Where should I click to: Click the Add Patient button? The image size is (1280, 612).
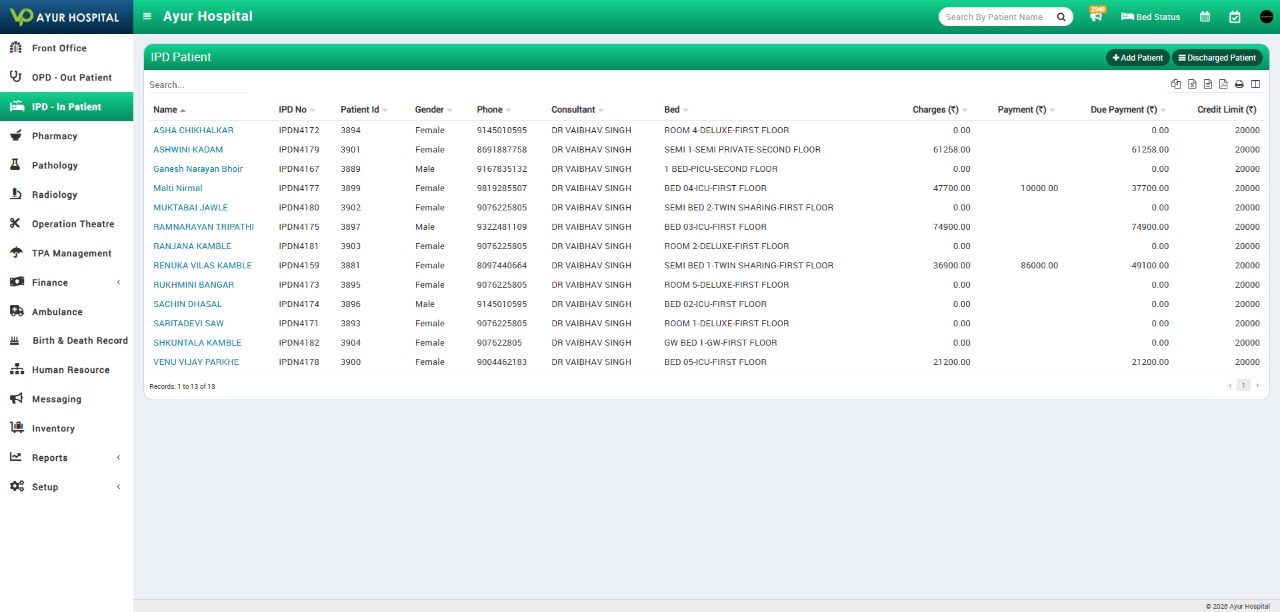tap(1137, 57)
